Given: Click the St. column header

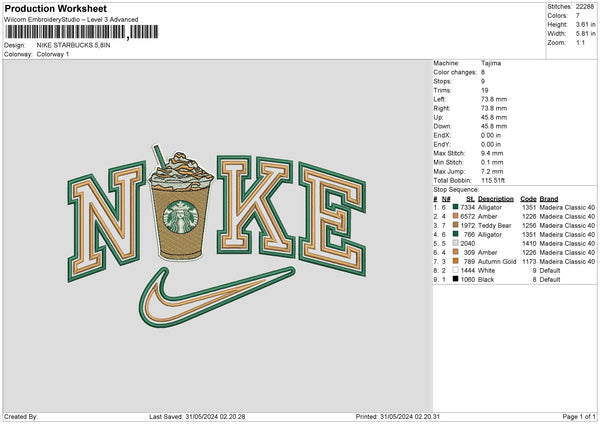Looking at the screenshot, I should pyautogui.click(x=470, y=199).
